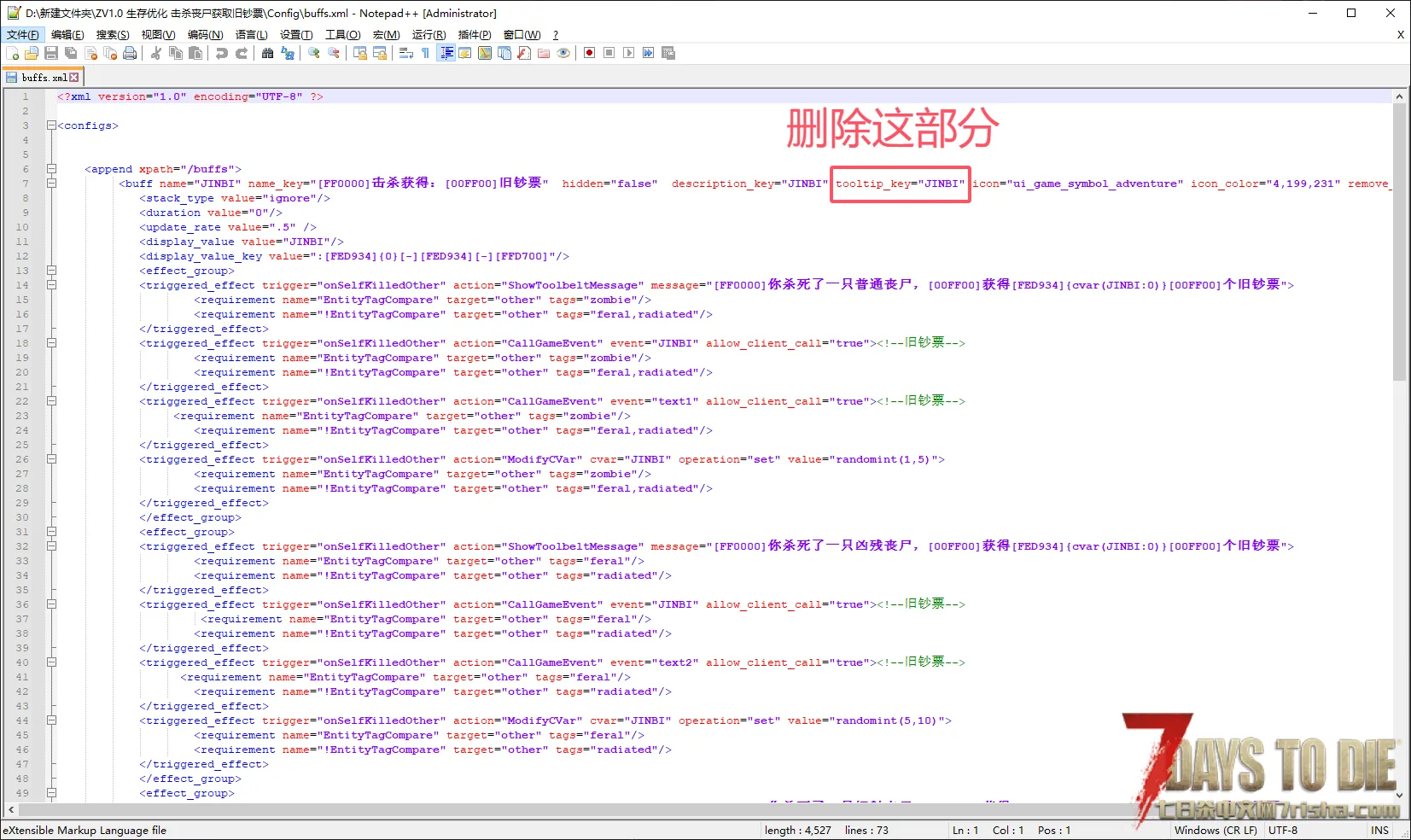Click the UTF-8 encoding status field

1282,830
